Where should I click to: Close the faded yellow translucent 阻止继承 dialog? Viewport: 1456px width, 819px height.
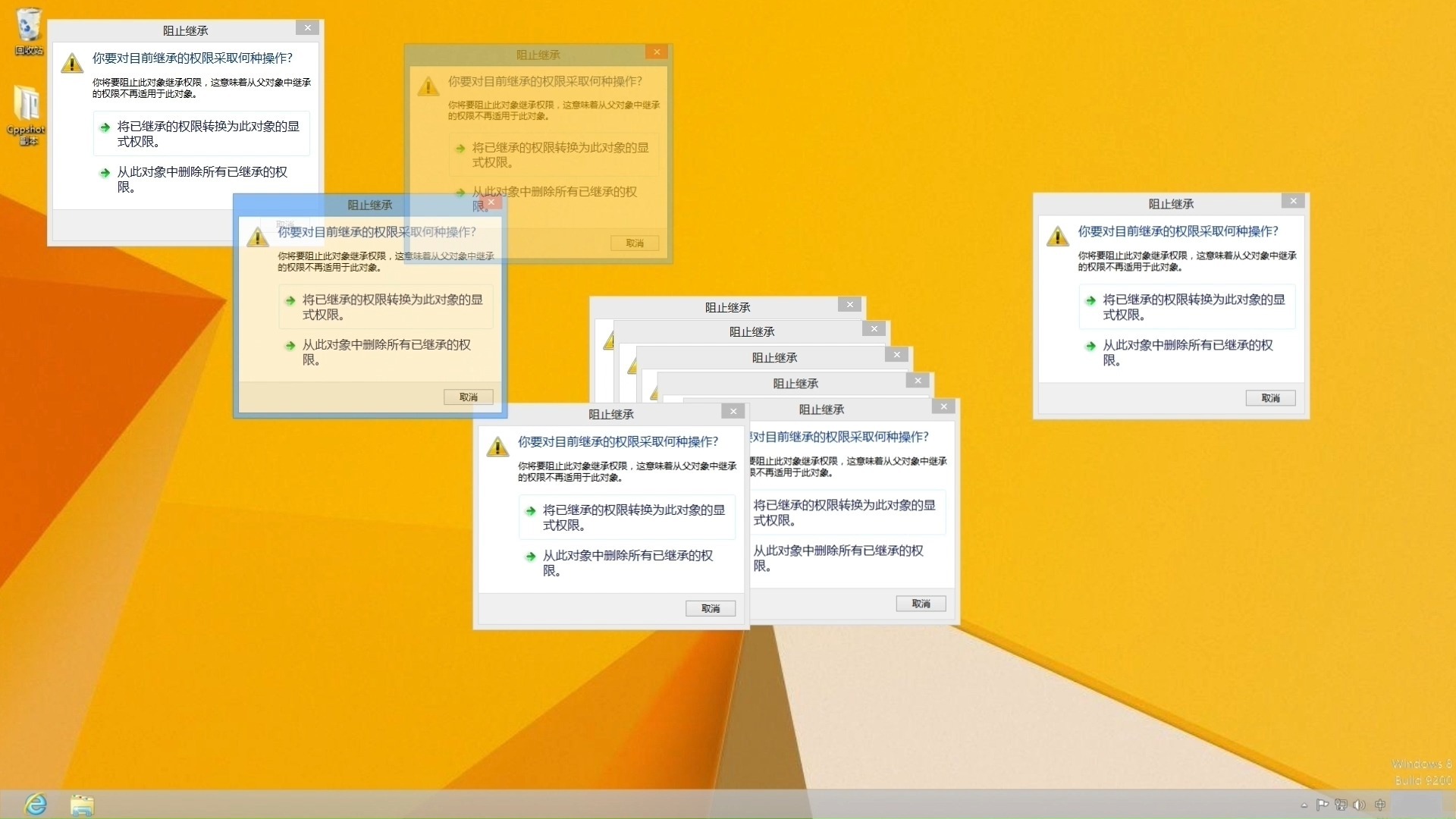pyautogui.click(x=657, y=52)
